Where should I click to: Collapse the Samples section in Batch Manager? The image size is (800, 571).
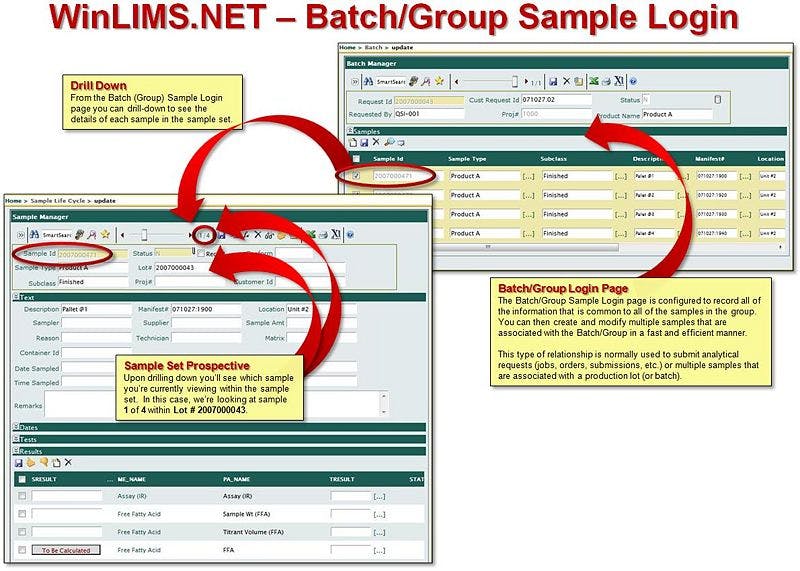(x=351, y=131)
